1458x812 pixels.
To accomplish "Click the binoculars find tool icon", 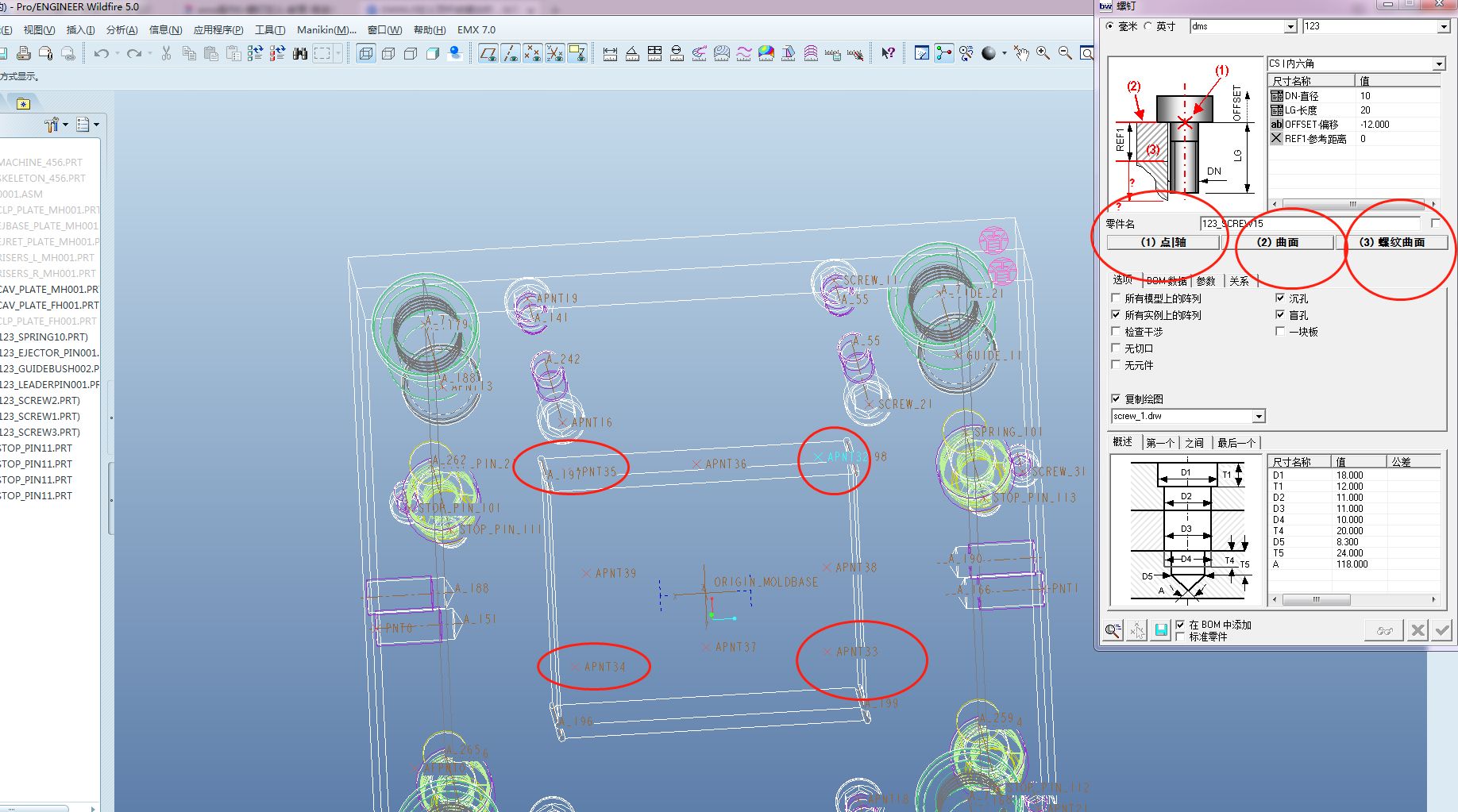I will tap(299, 53).
